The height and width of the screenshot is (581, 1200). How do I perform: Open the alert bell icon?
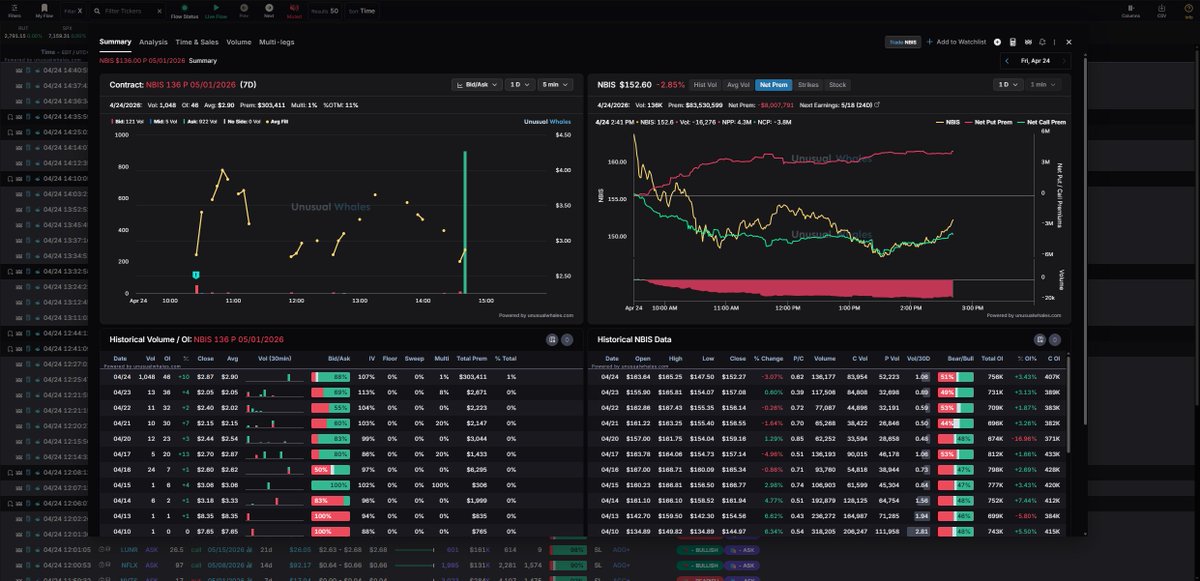(1043, 42)
